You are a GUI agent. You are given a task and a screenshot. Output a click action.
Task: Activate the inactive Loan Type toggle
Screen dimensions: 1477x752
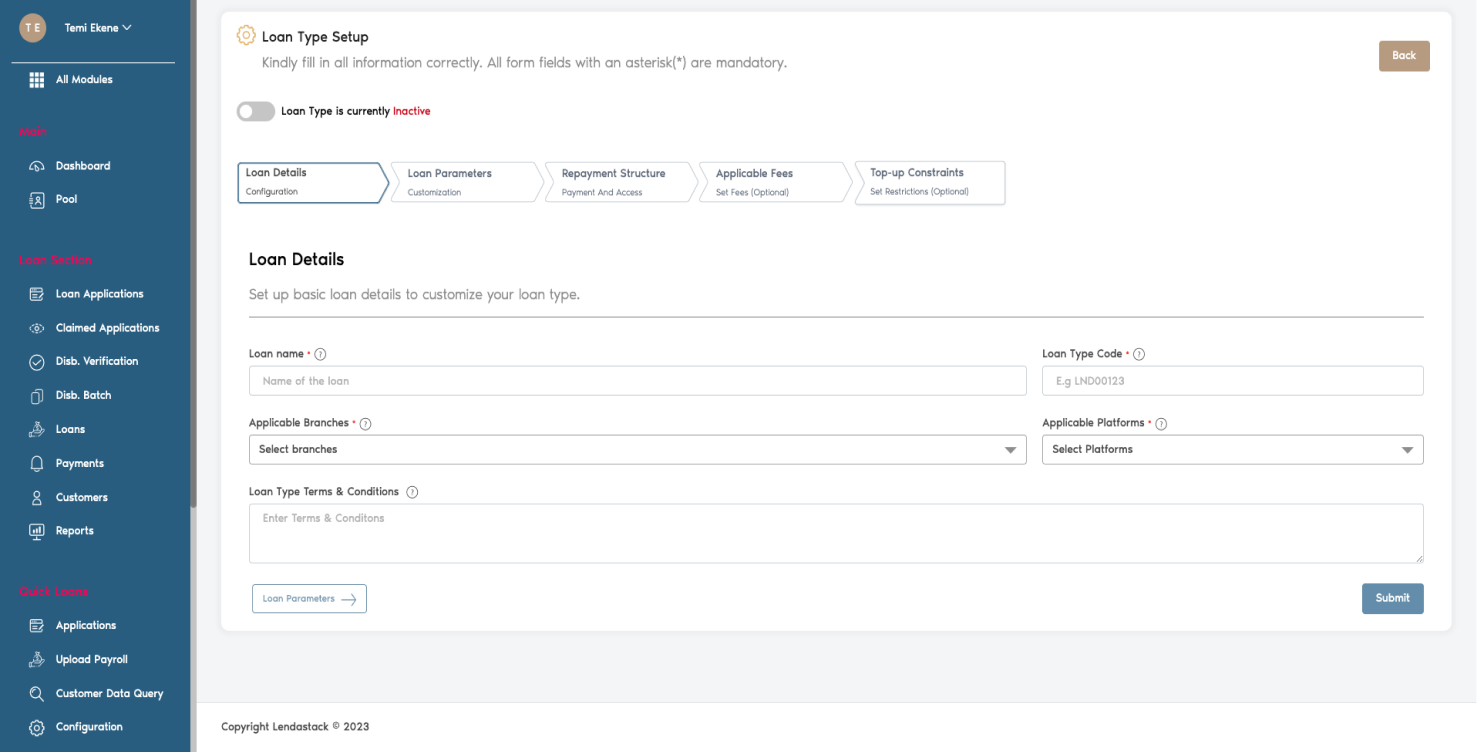(255, 111)
